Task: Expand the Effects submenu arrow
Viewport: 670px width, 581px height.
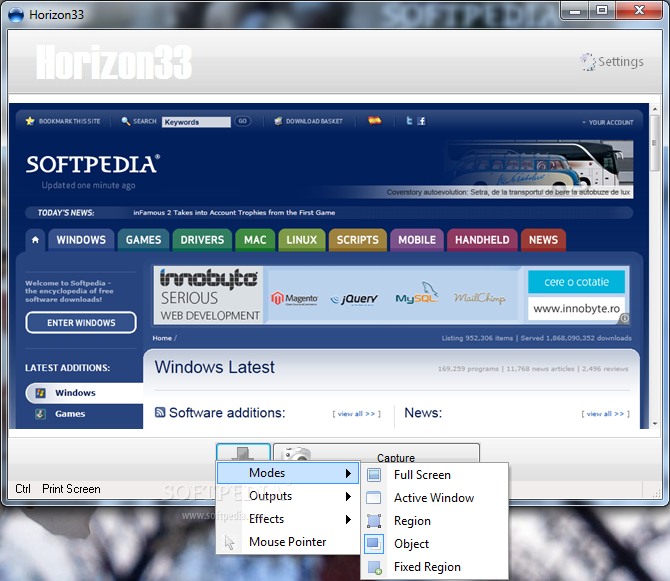Action: click(x=348, y=519)
